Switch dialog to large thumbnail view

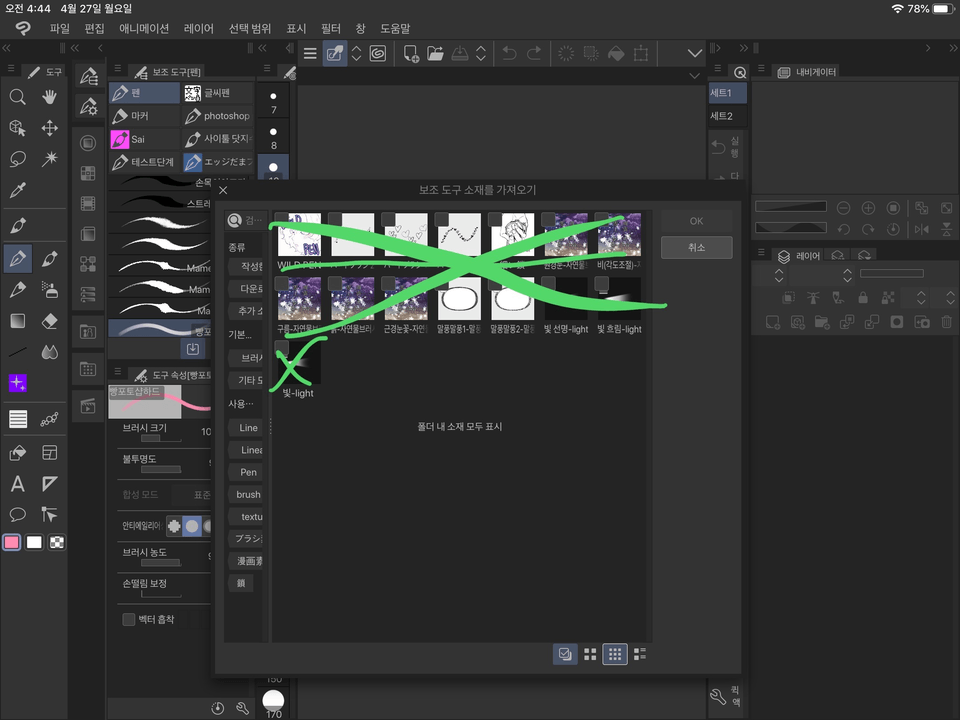click(x=590, y=654)
